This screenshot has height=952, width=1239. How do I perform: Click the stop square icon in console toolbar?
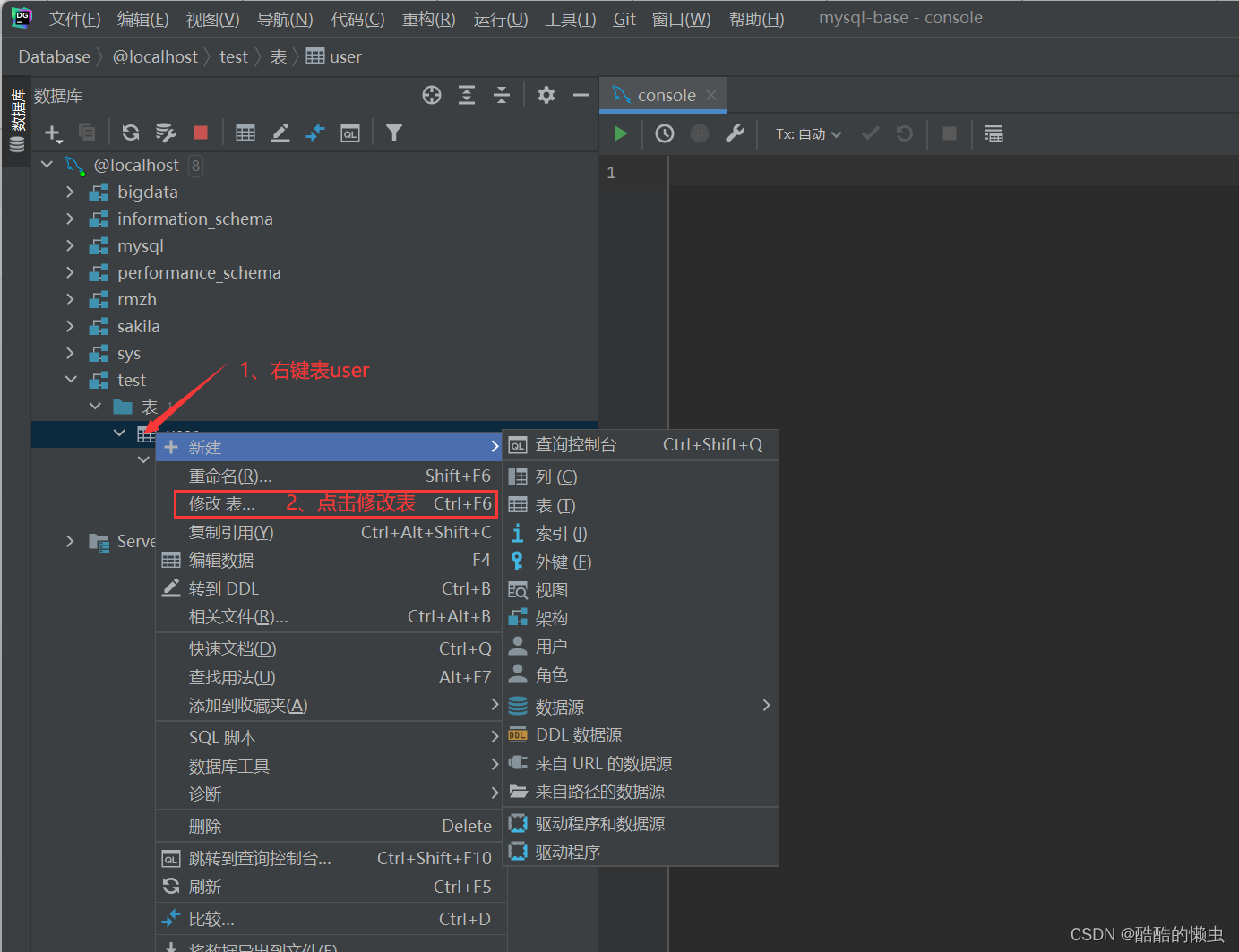coord(950,133)
